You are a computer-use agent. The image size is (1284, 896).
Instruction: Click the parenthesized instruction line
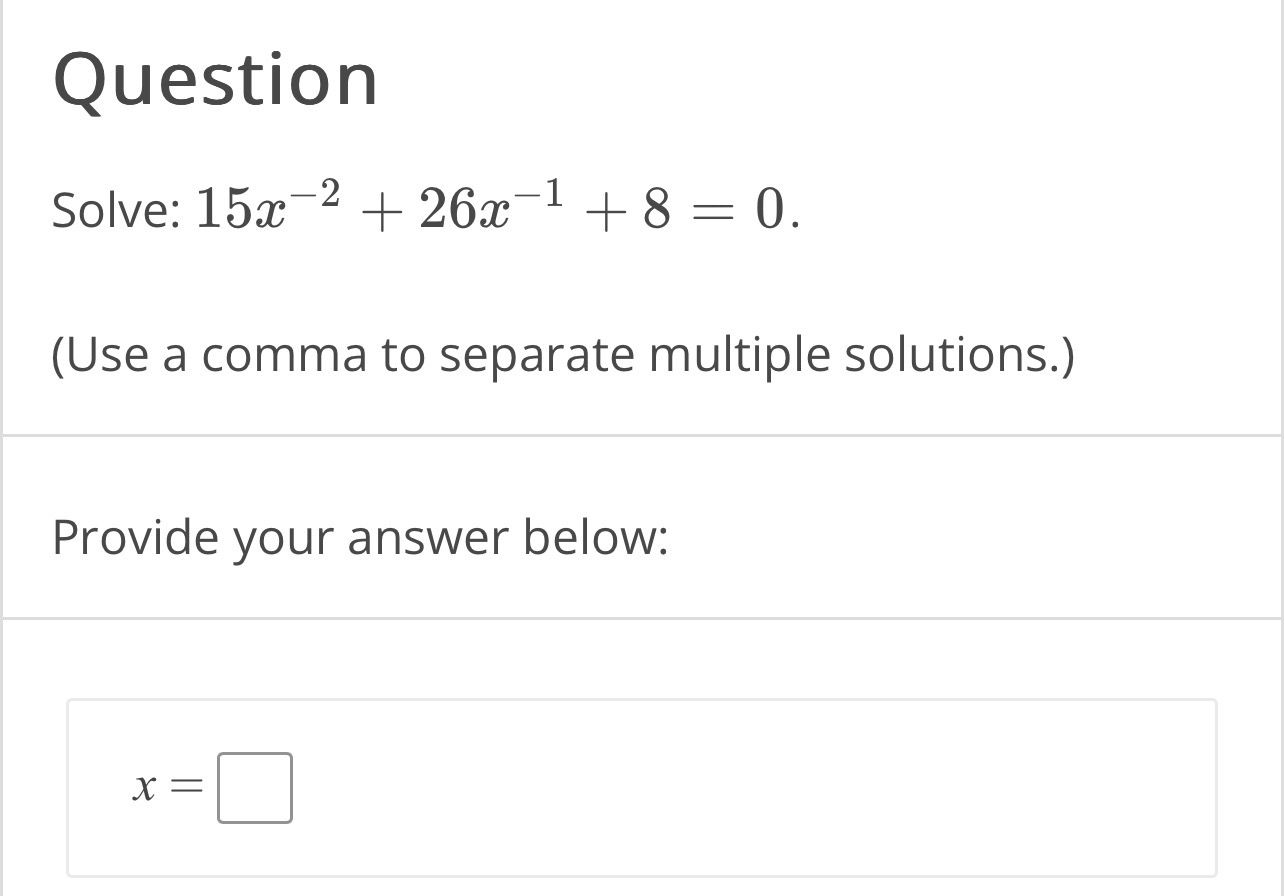565,353
